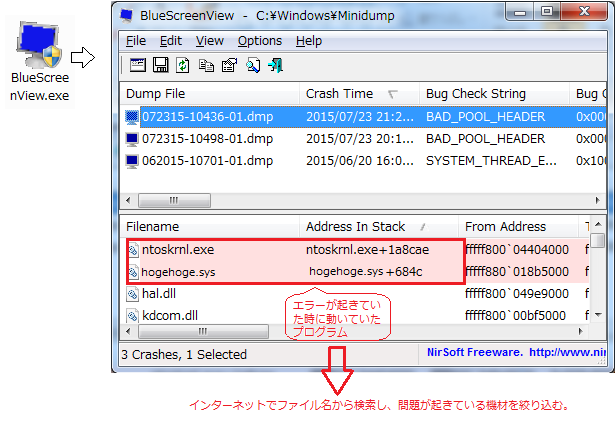
Task: Click the Copy Selected Items toolbar icon
Action: tap(206, 66)
